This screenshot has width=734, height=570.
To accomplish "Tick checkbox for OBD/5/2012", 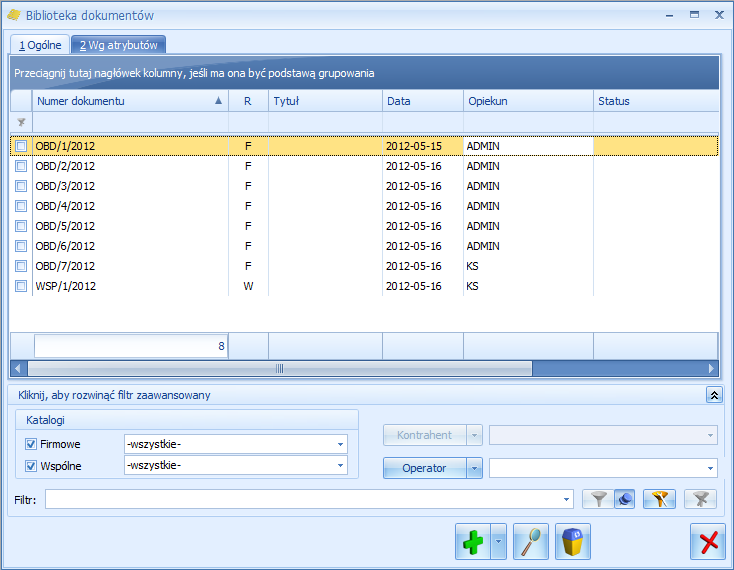I will (x=21, y=226).
